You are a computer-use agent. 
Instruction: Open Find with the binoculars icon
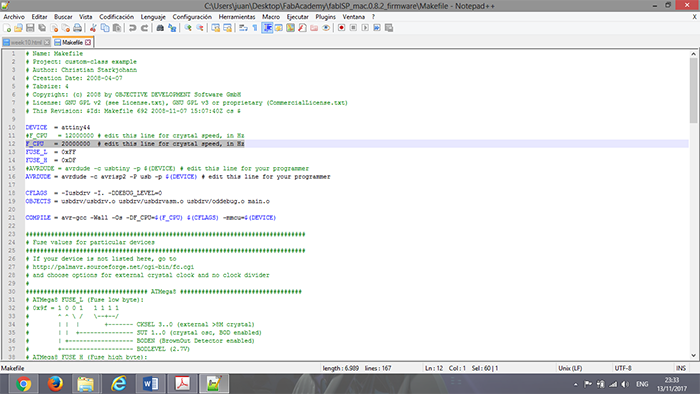(160, 28)
